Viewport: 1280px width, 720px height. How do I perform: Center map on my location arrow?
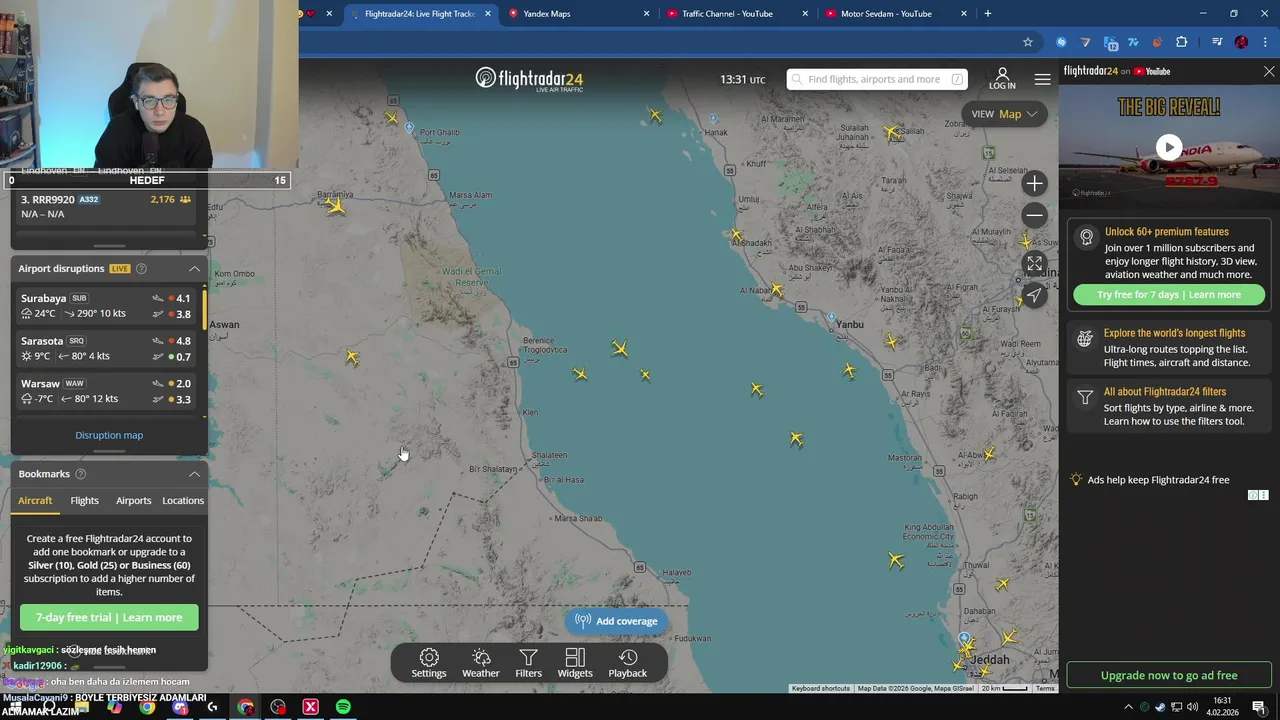click(1035, 295)
